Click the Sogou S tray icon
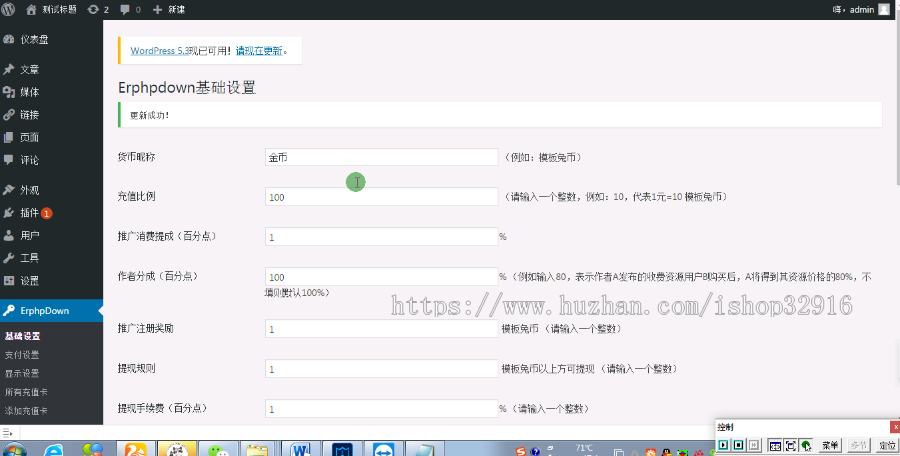 click(521, 451)
